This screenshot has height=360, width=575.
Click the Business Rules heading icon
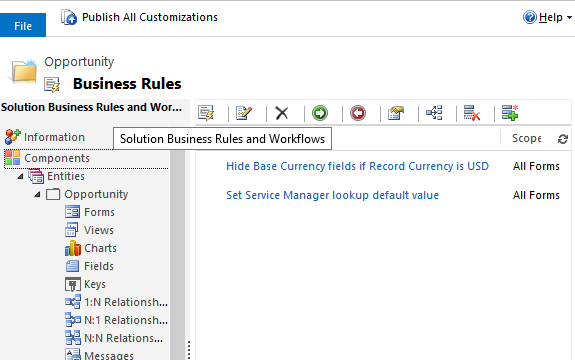[52, 85]
